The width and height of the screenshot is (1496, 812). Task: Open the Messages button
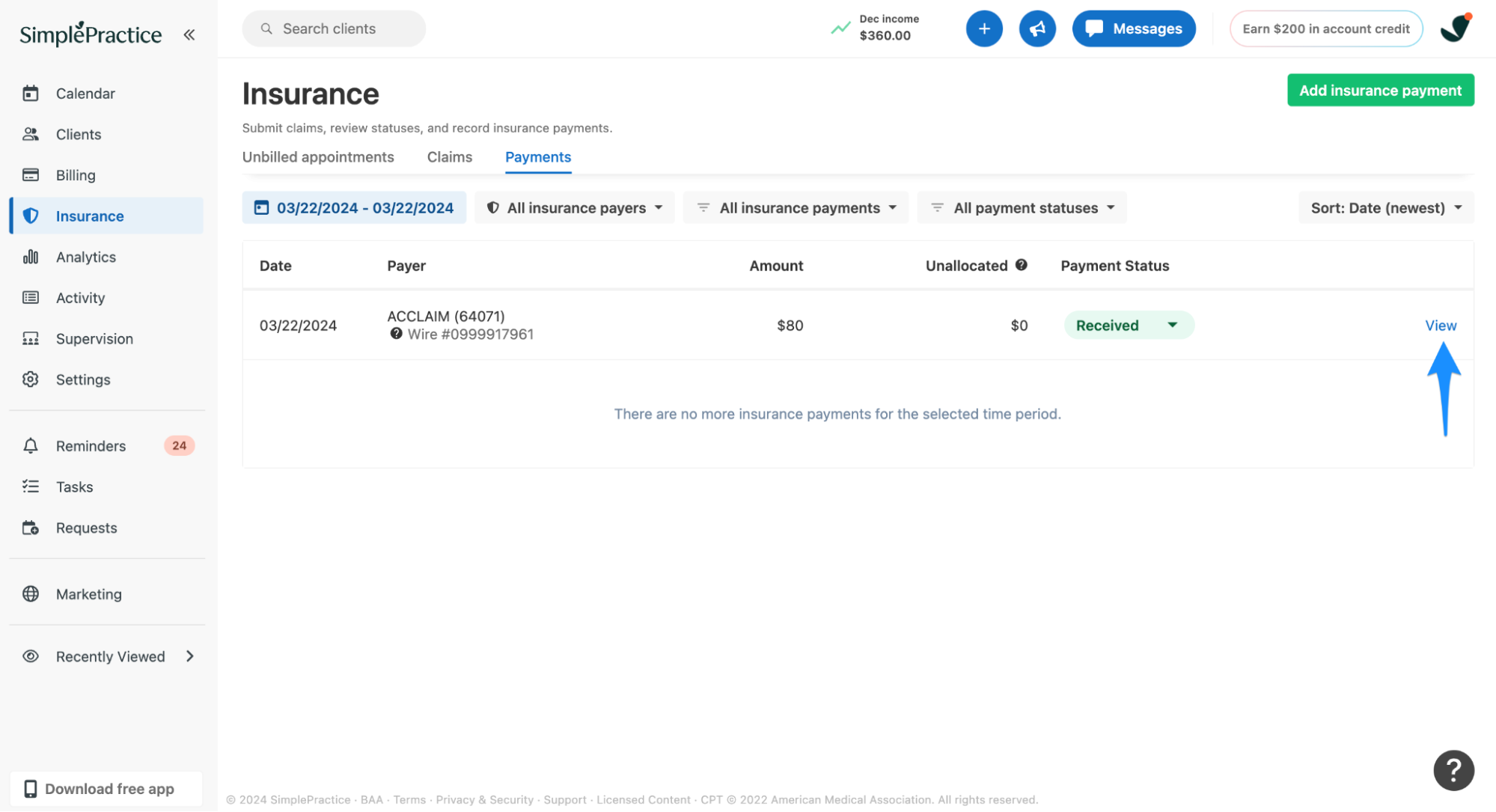click(x=1134, y=28)
